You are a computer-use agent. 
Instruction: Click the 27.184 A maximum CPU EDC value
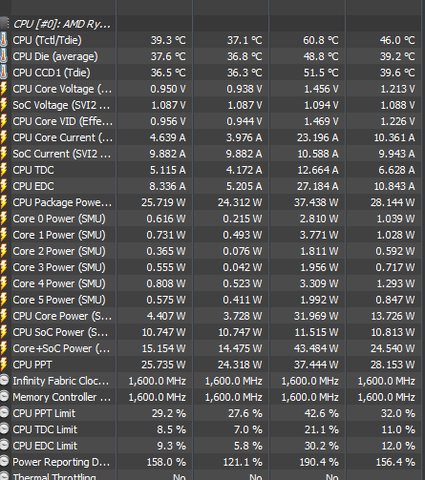point(318,186)
